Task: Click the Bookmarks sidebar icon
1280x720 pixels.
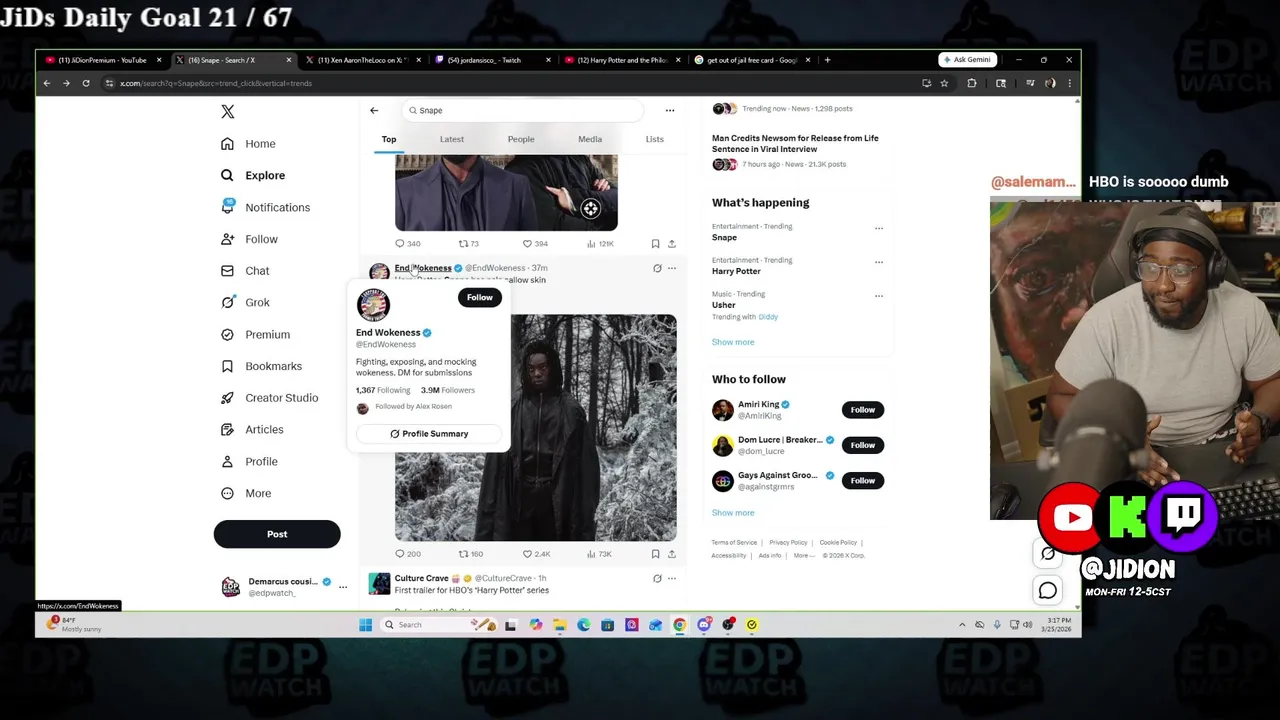Action: [227, 366]
